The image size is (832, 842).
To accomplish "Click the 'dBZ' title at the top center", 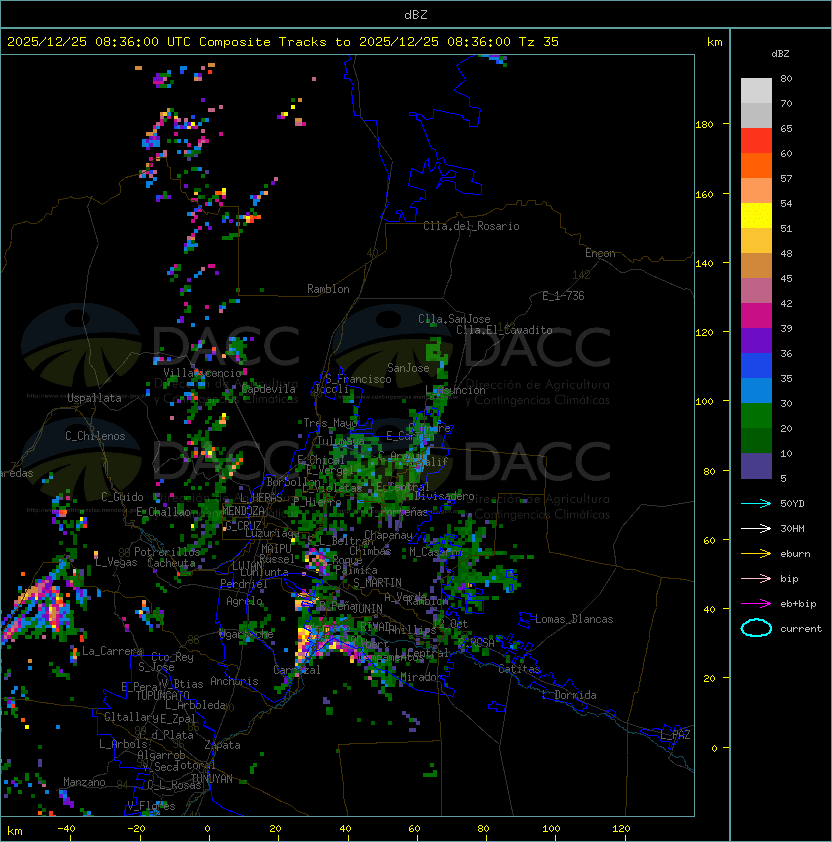I will click(x=416, y=15).
